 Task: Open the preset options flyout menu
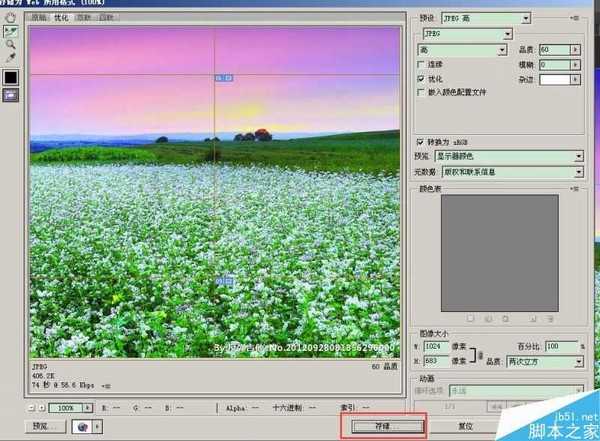click(x=579, y=19)
